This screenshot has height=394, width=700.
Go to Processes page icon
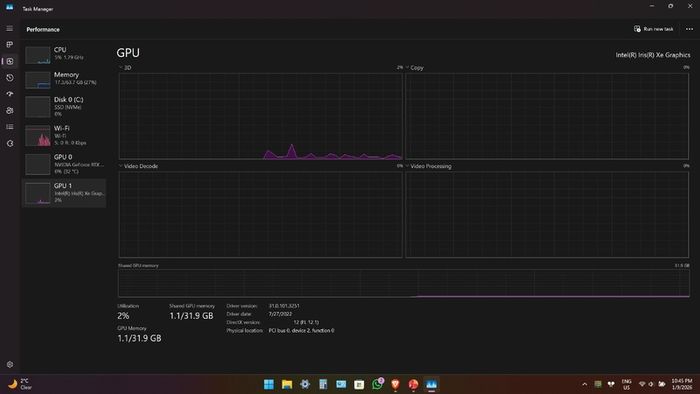click(9, 45)
